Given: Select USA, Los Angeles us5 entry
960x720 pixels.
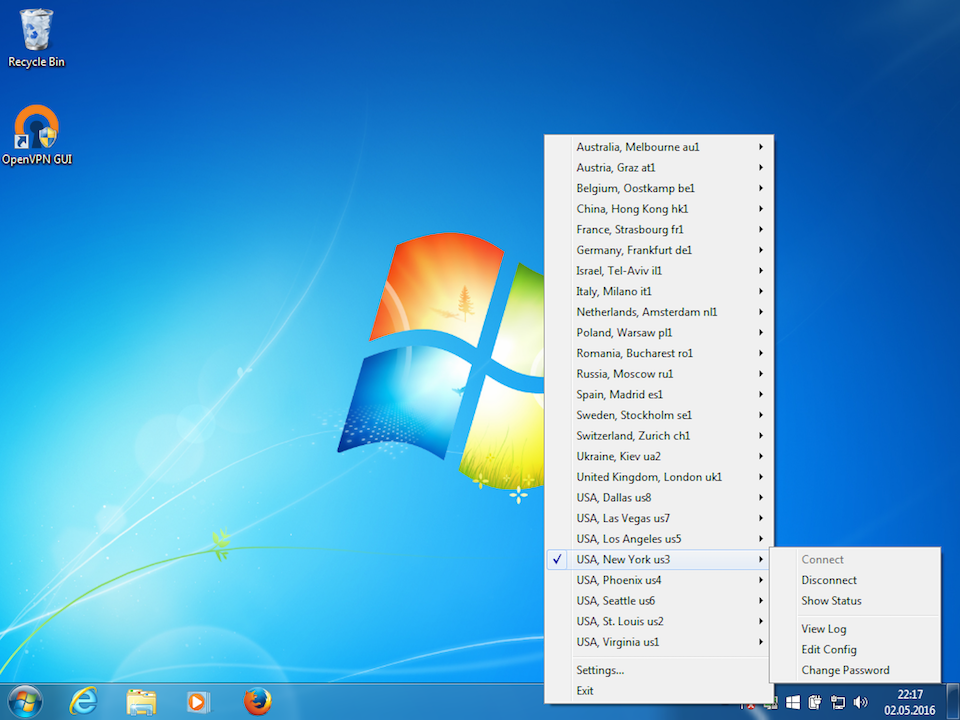Looking at the screenshot, I should (659, 539).
